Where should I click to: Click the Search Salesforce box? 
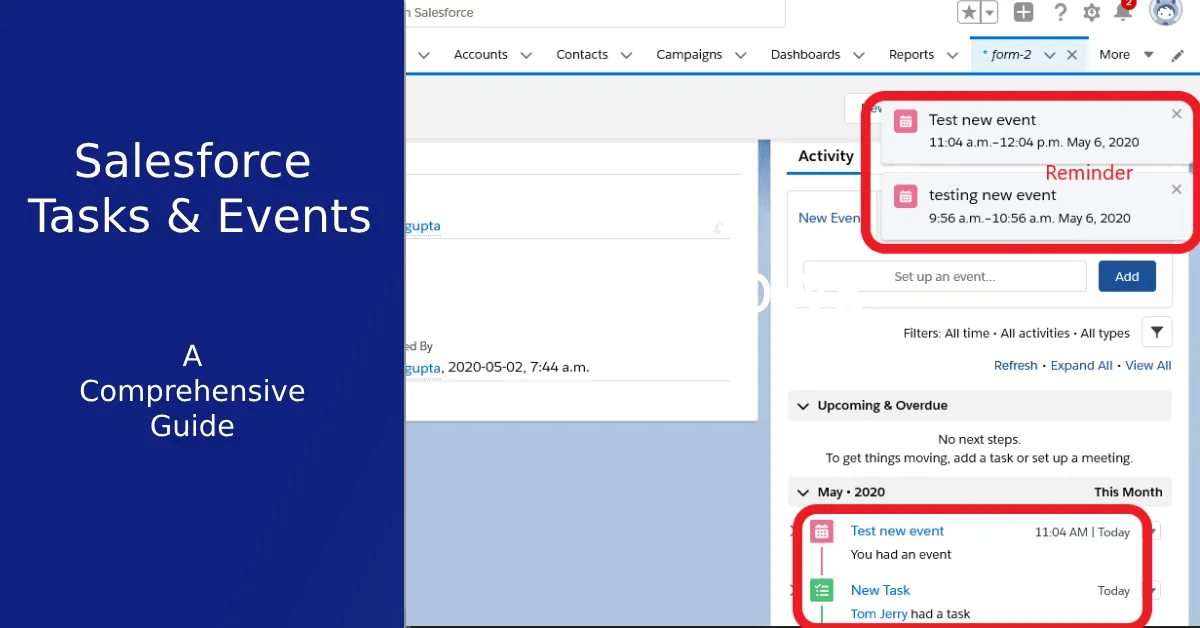(595, 13)
